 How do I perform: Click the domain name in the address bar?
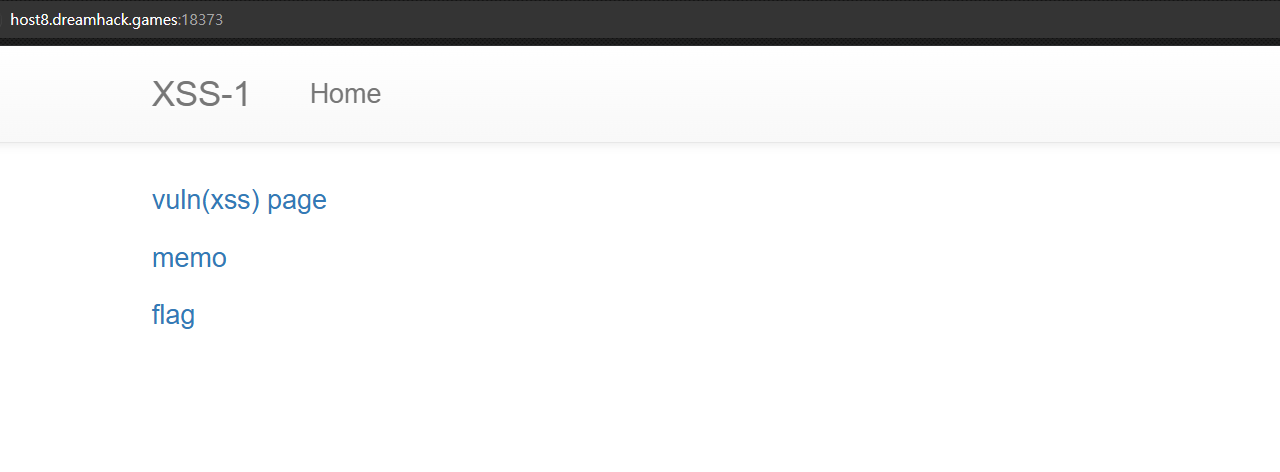[x=94, y=20]
